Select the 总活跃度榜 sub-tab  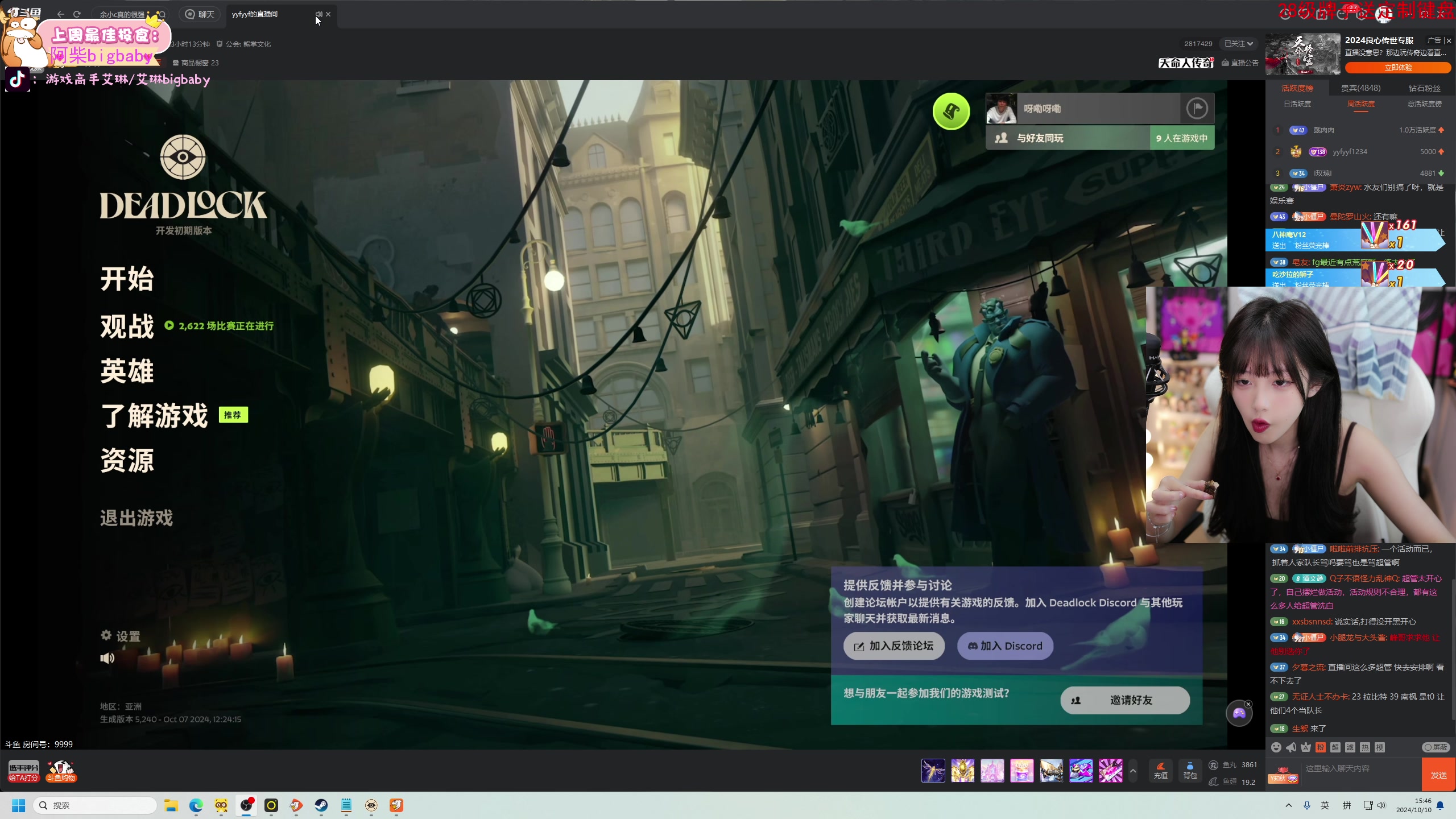[x=1425, y=104]
